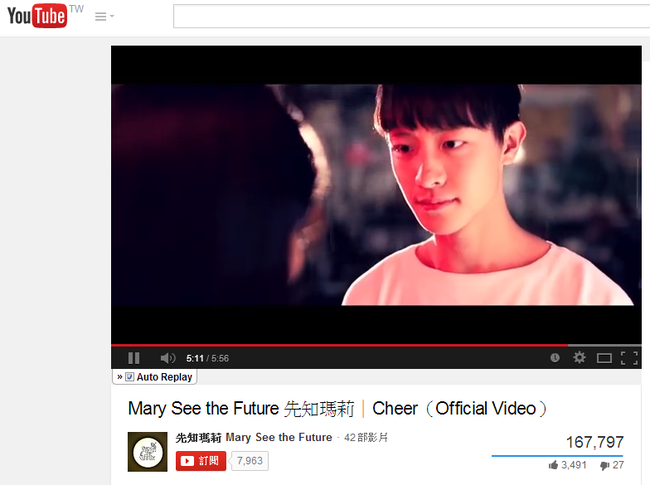
Task: Open the guide menu dropdown
Action: click(x=104, y=17)
